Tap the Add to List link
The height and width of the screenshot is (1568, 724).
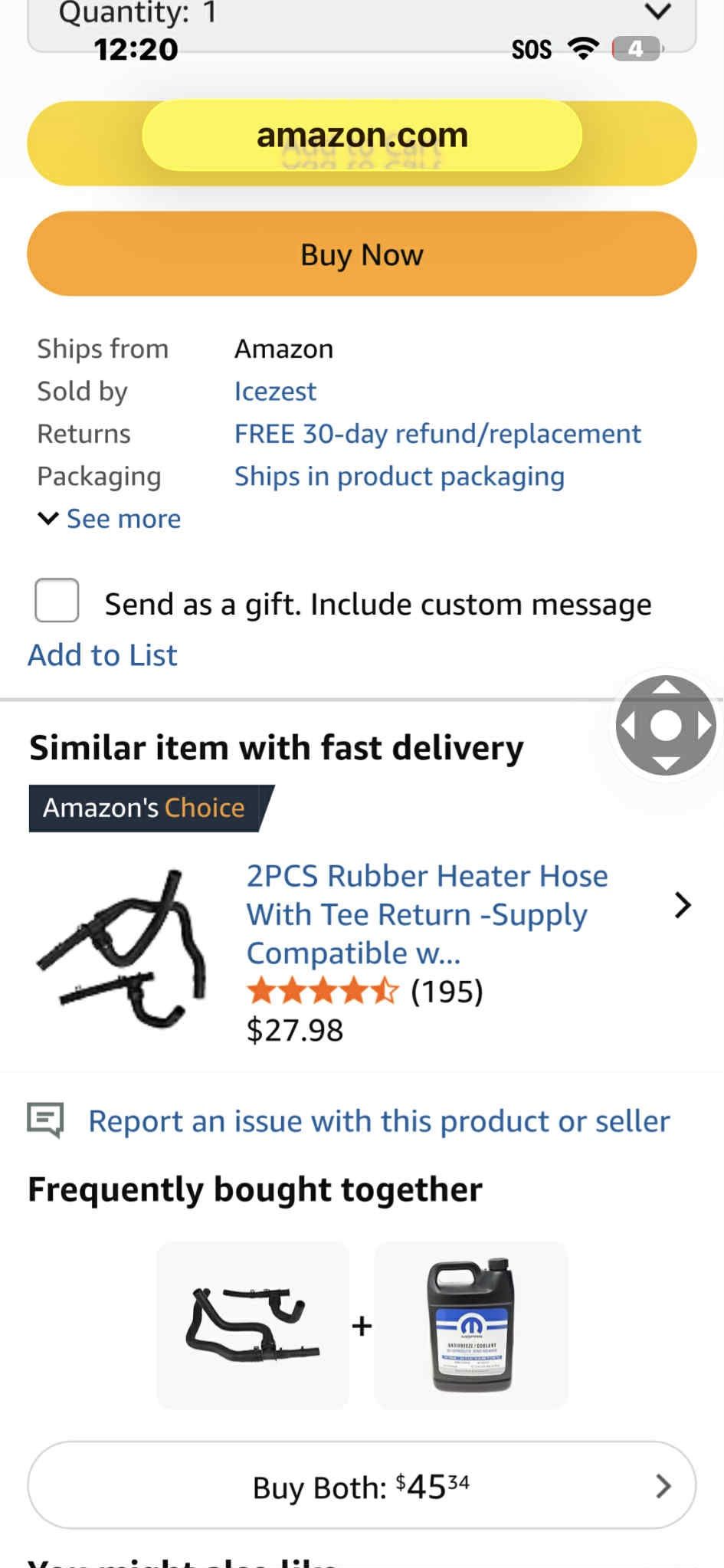pos(103,655)
